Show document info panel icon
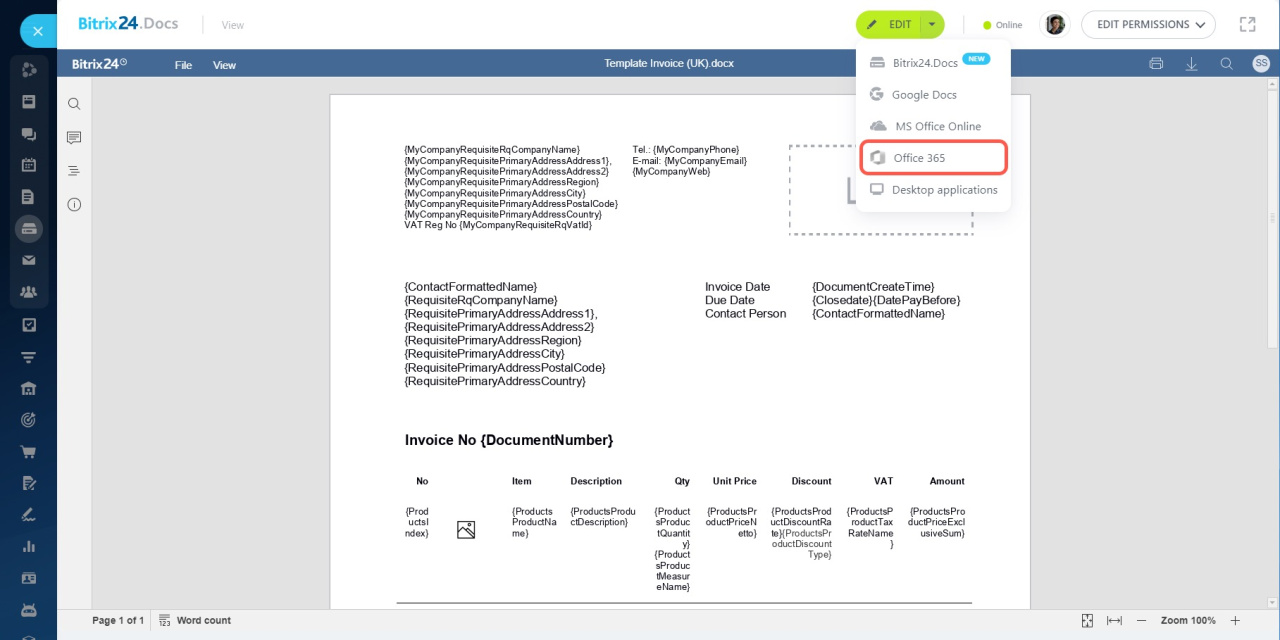This screenshot has width=1280, height=640. [x=74, y=204]
